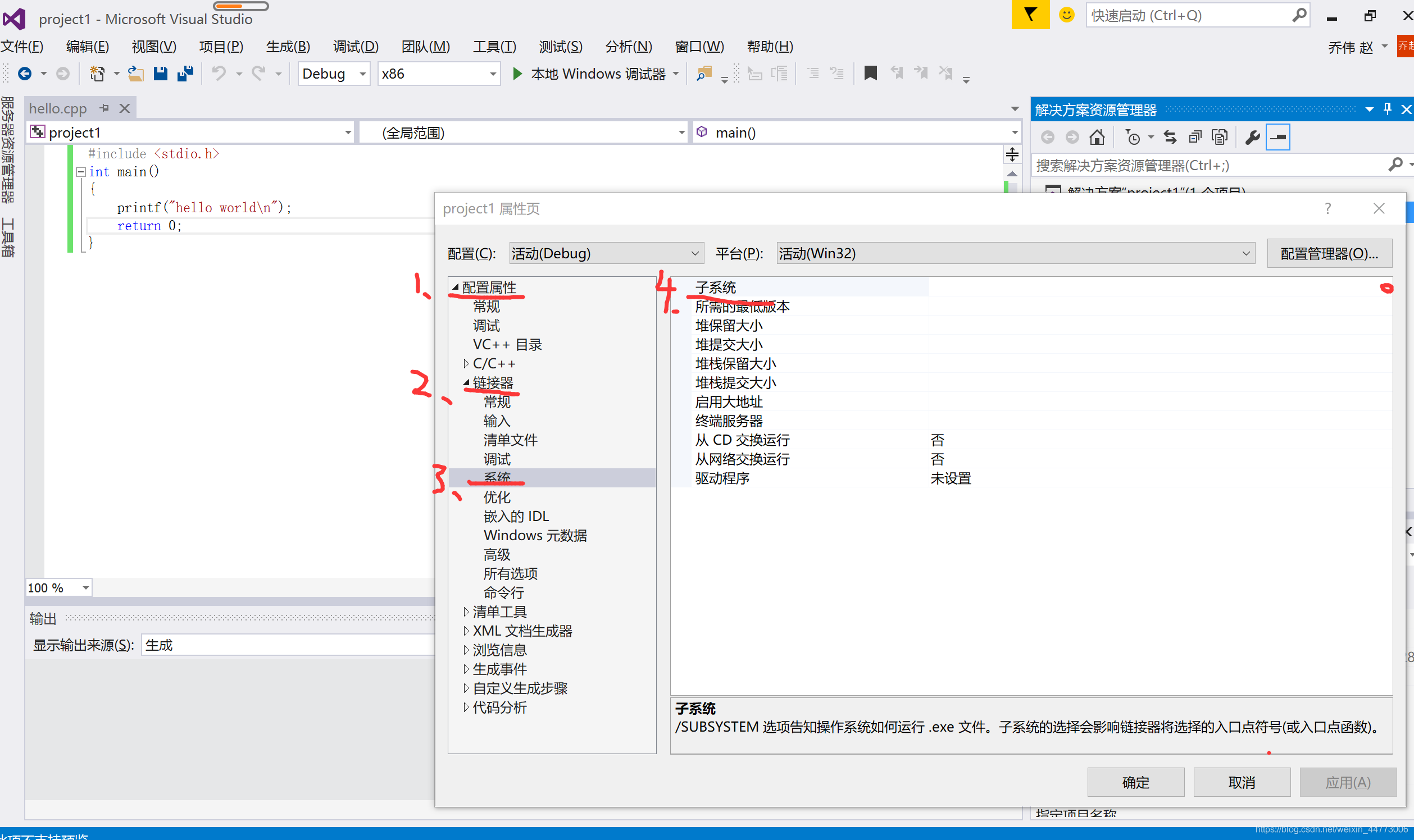This screenshot has height=840, width=1414.
Task: Click the 取消 button
Action: tap(1242, 782)
